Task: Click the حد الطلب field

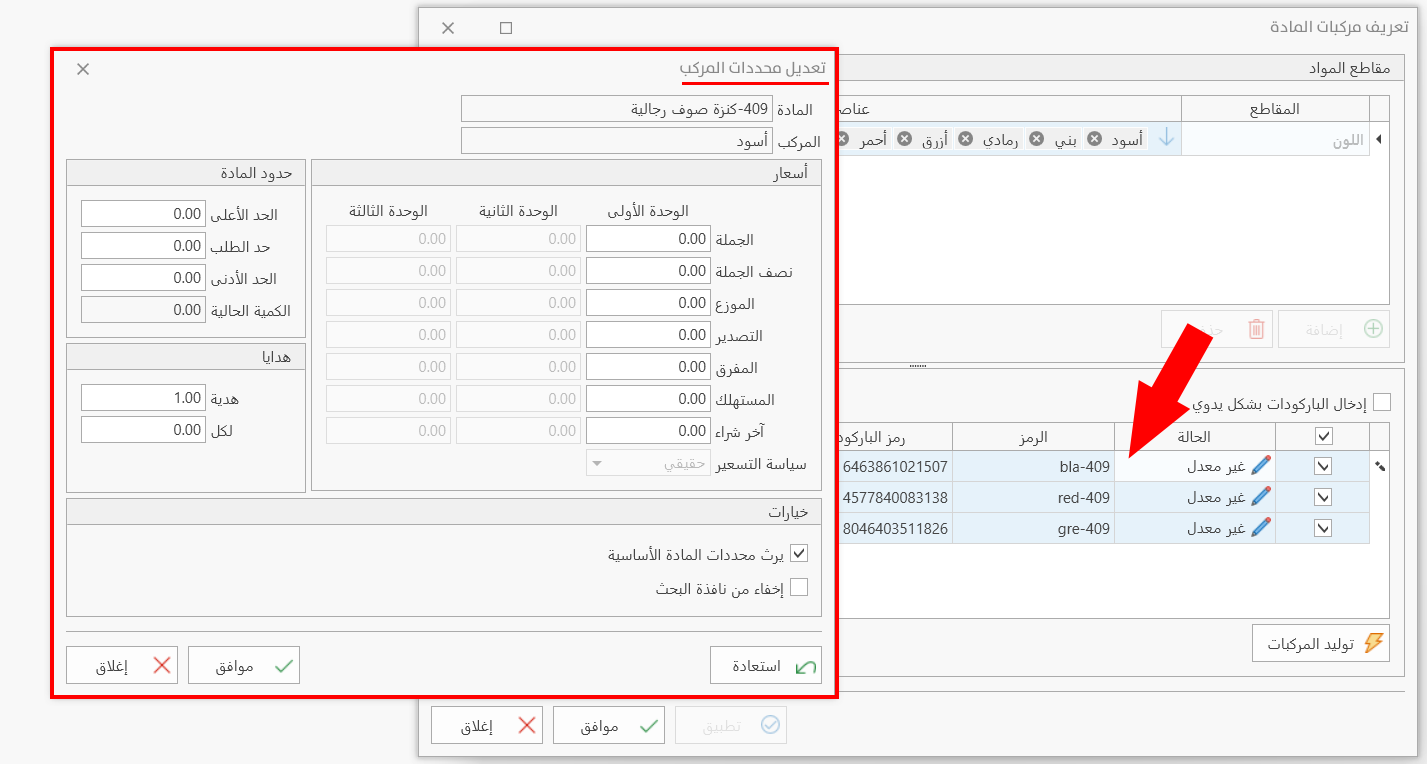Action: coord(143,246)
